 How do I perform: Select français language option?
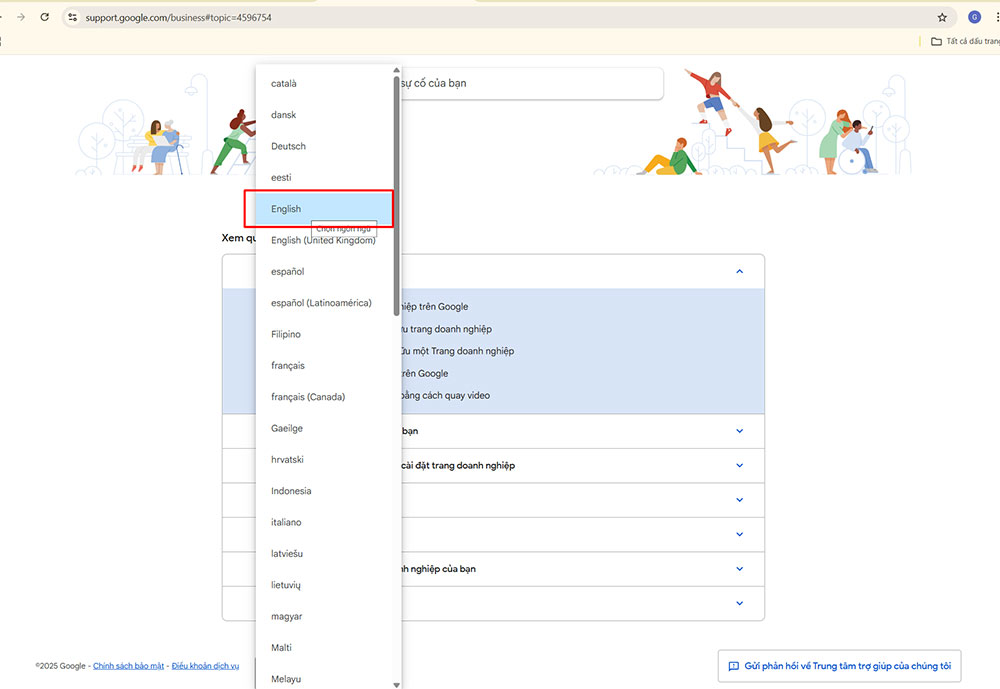click(325, 366)
